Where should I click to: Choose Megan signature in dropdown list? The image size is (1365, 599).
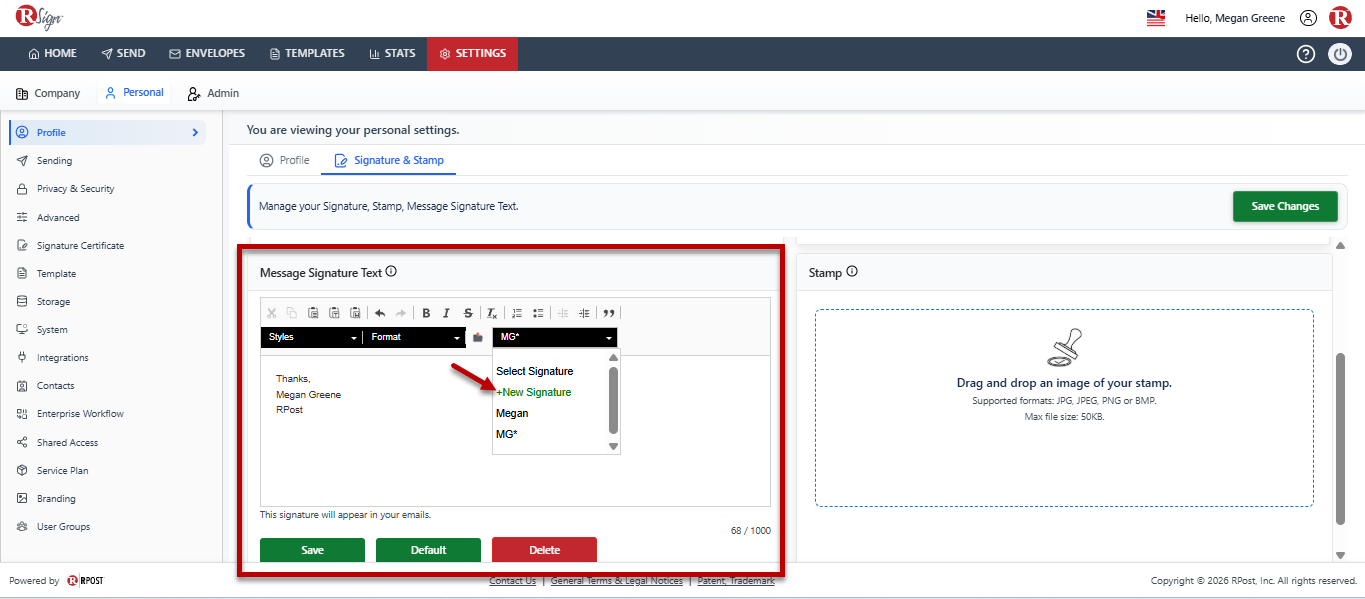(x=512, y=413)
